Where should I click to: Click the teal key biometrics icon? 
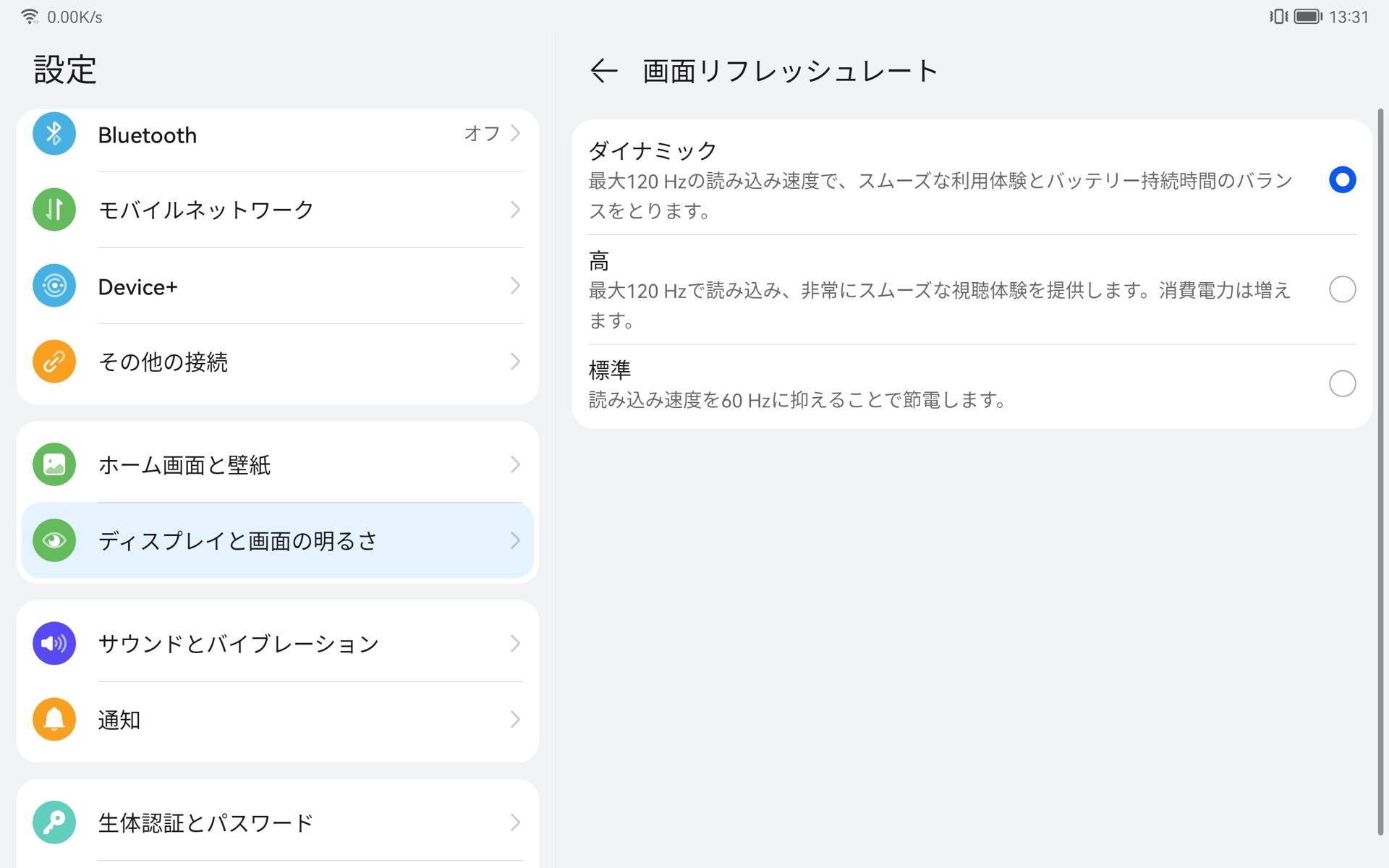pos(54,822)
